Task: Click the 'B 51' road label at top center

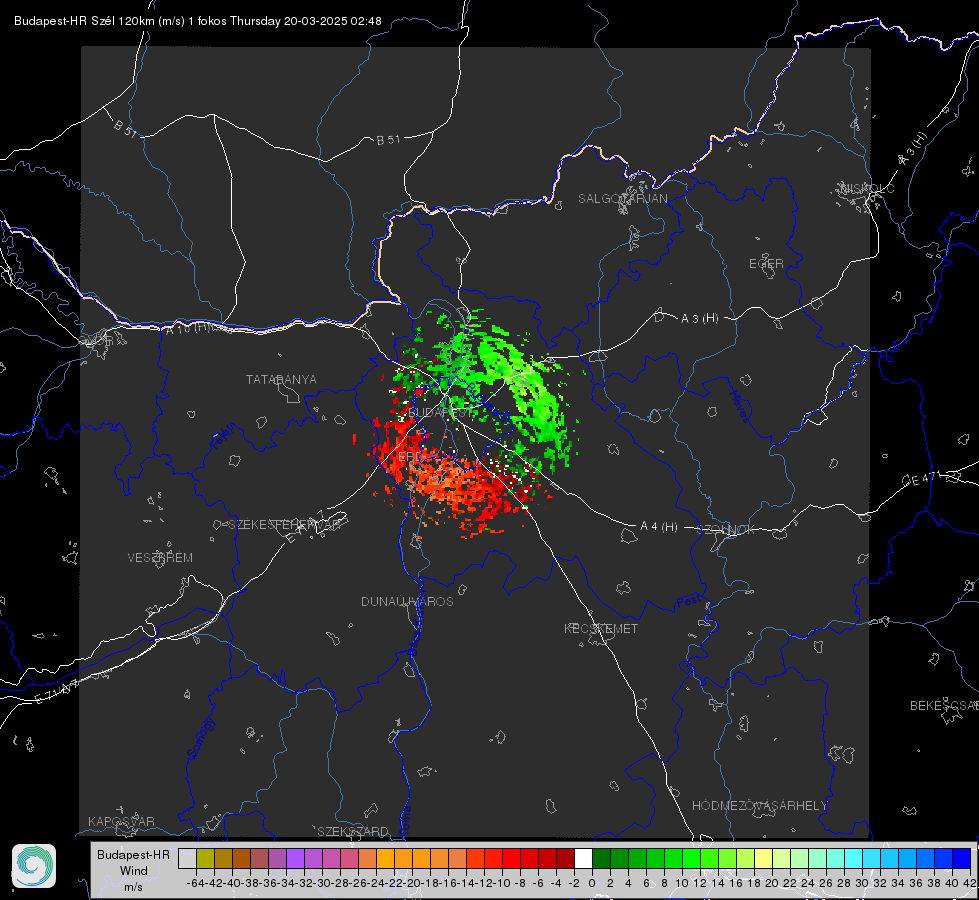Action: point(388,140)
